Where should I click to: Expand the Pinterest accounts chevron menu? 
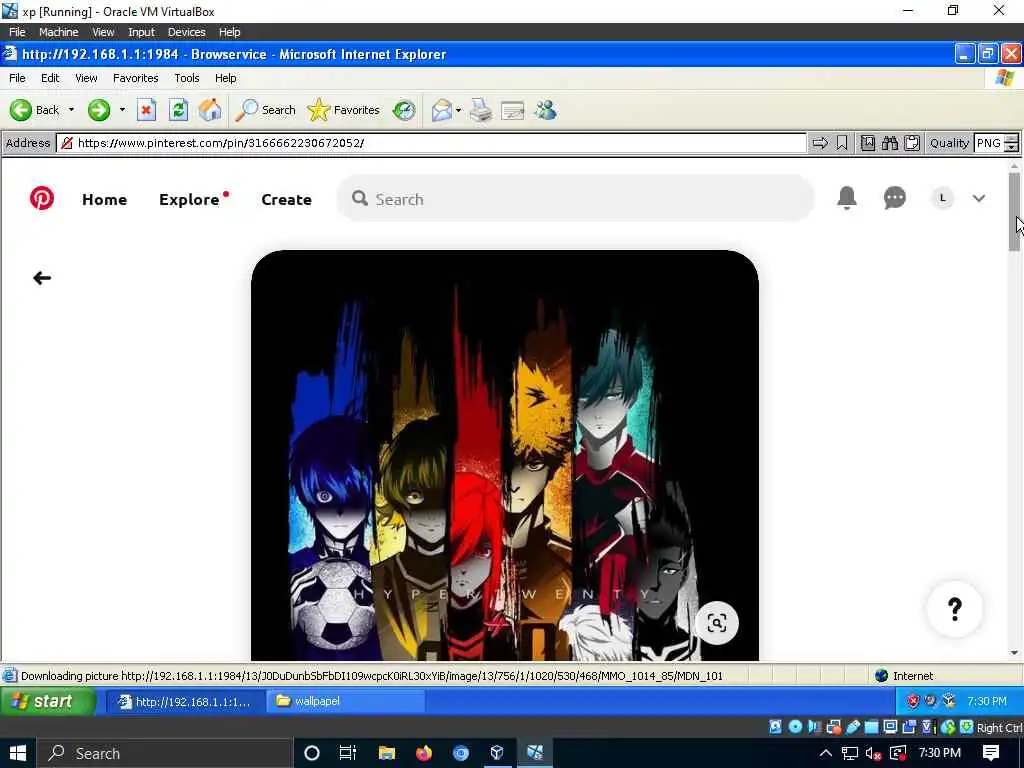(978, 199)
